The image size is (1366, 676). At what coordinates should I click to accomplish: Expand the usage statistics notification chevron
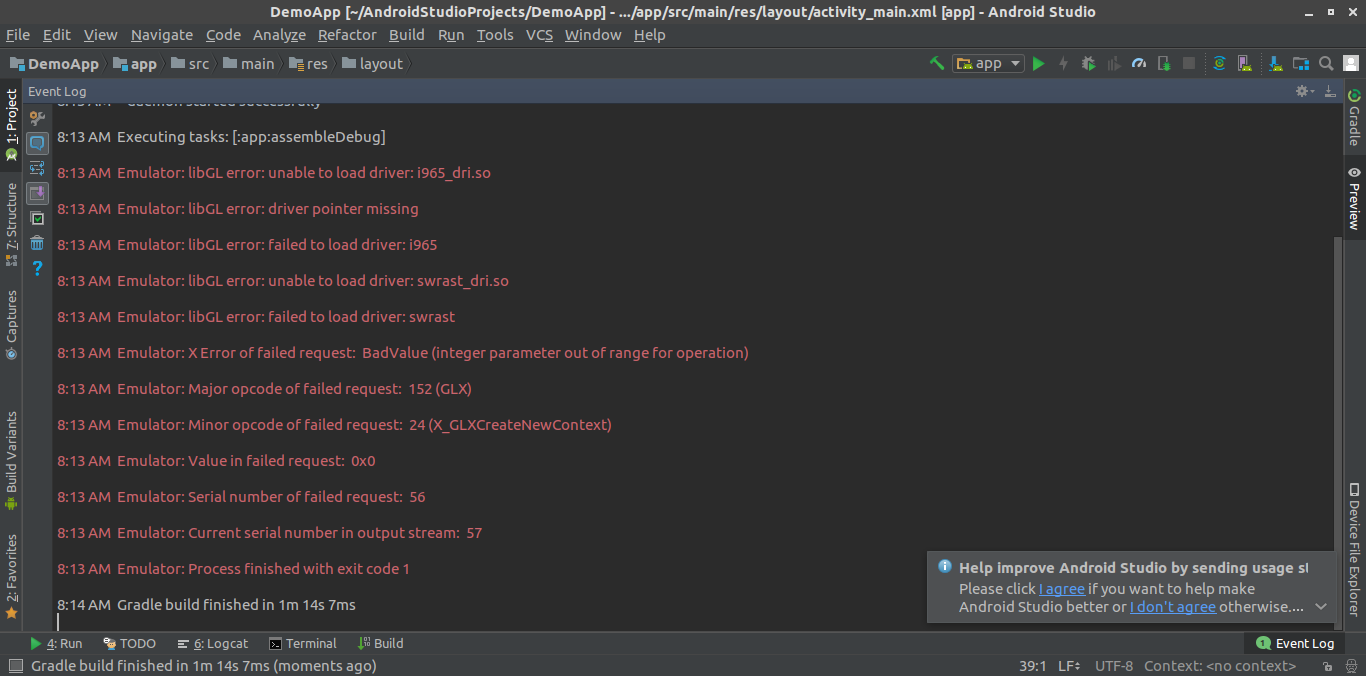(x=1320, y=607)
